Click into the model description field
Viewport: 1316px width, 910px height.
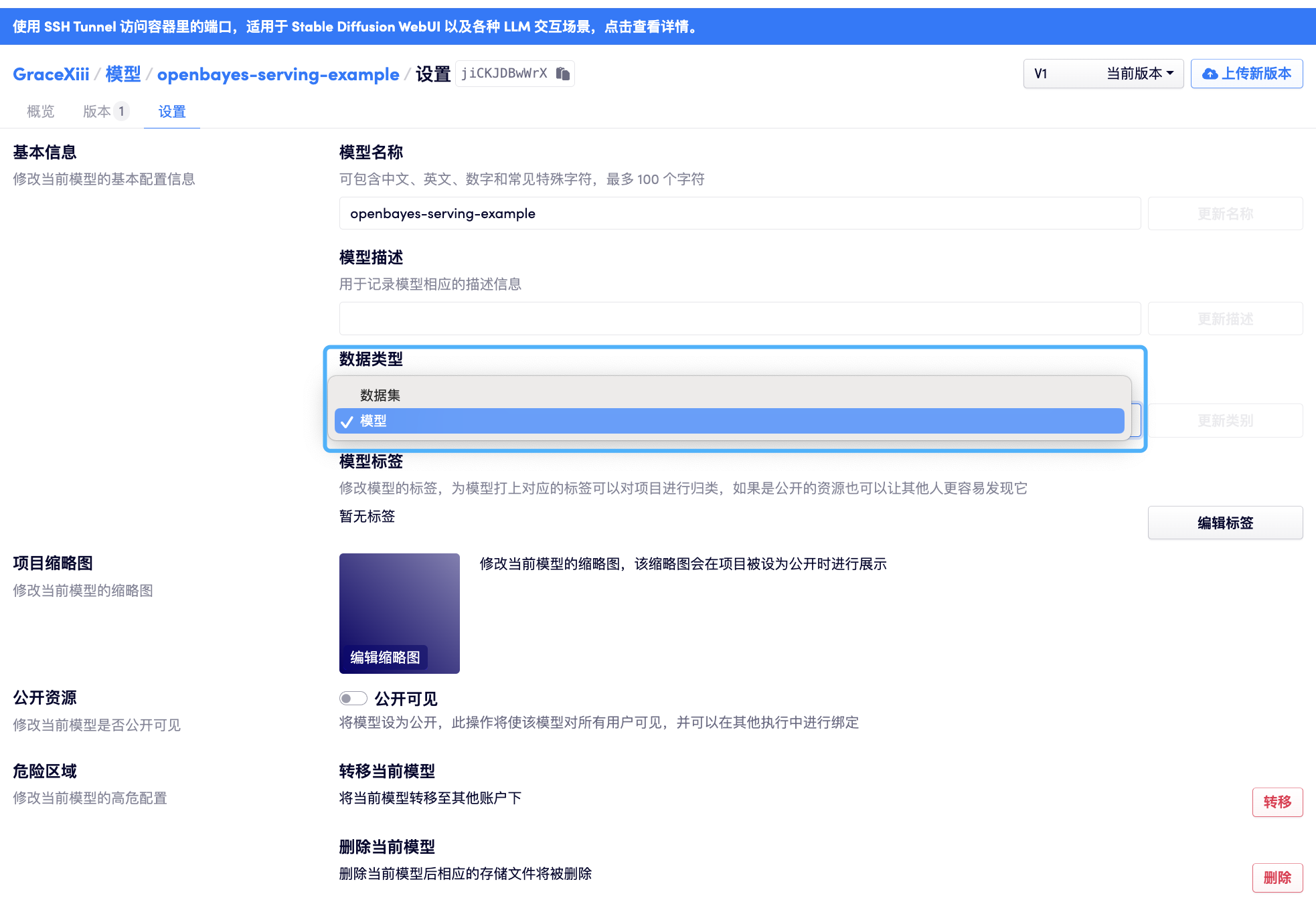pyautogui.click(x=739, y=318)
